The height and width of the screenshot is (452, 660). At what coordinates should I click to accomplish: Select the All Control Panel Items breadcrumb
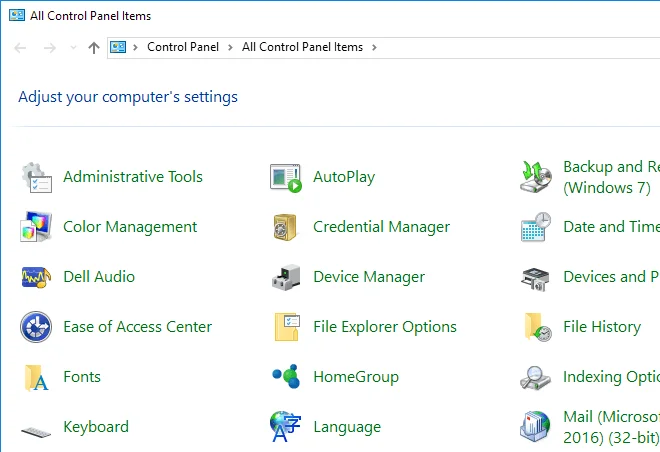302,47
